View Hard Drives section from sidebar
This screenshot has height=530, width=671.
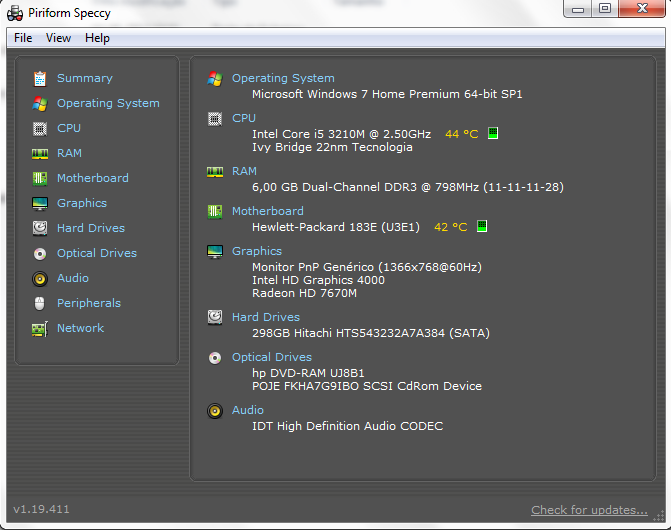[x=91, y=228]
